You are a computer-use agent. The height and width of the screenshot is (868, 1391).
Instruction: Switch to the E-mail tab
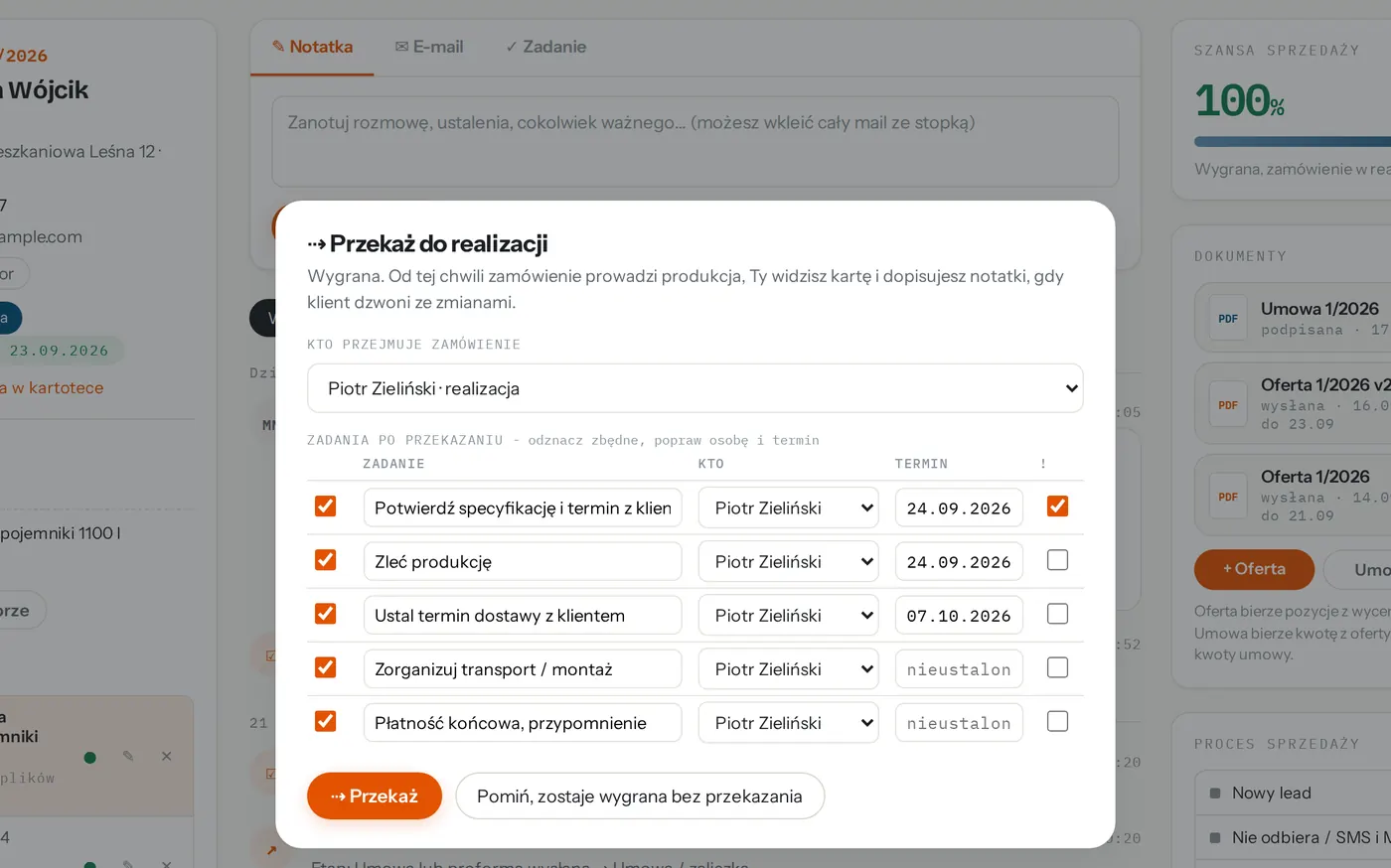429,47
